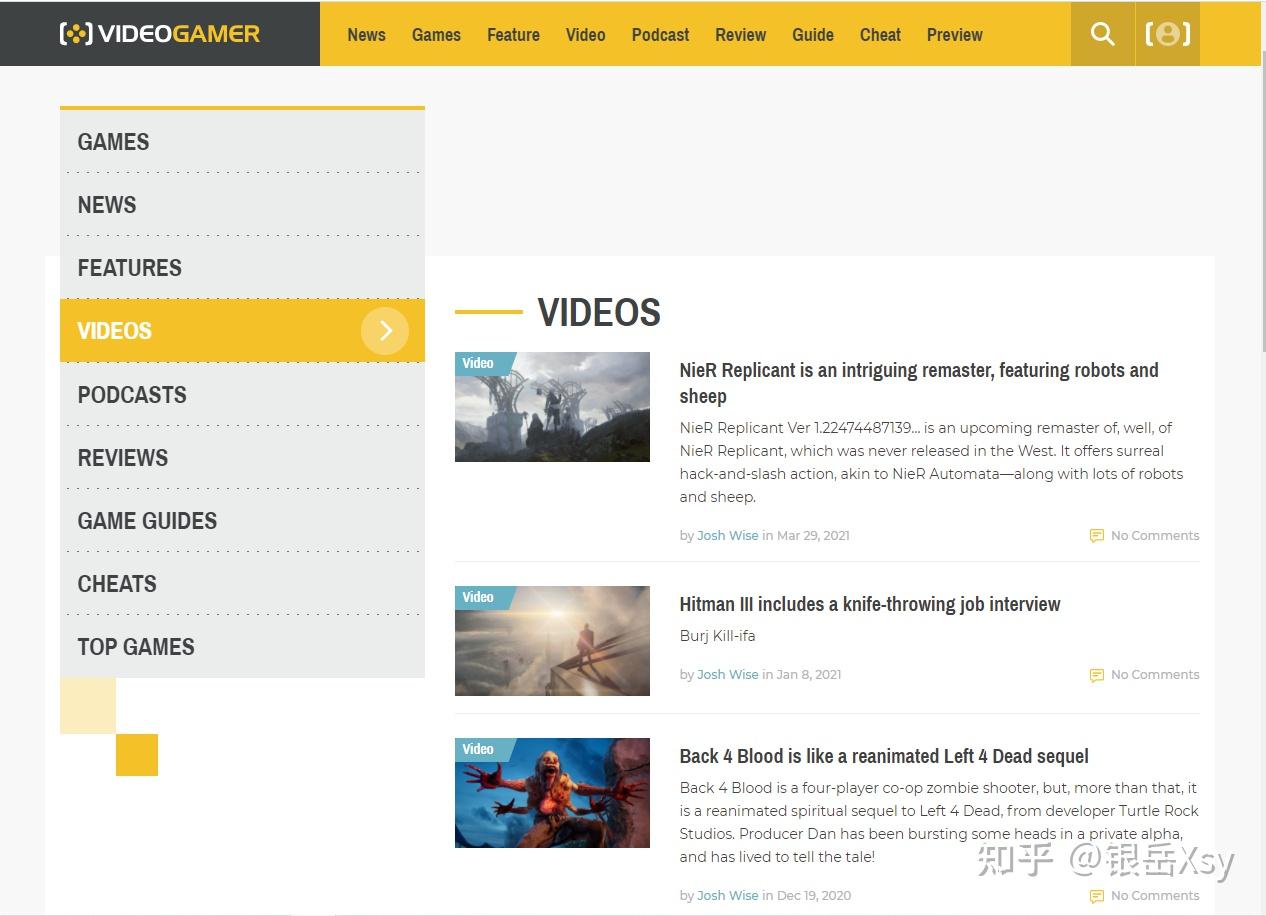
Task: Click comment icon on Back 4 Blood article
Action: click(1096, 896)
